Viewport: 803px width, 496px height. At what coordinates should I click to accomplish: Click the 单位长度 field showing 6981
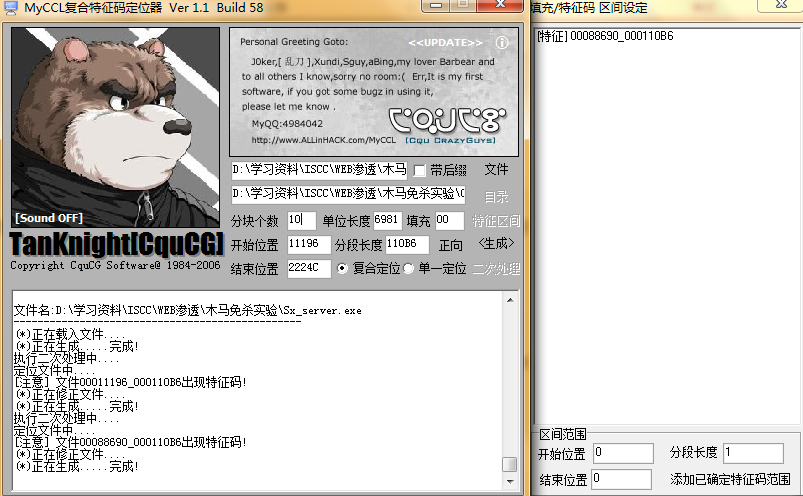coord(388,221)
